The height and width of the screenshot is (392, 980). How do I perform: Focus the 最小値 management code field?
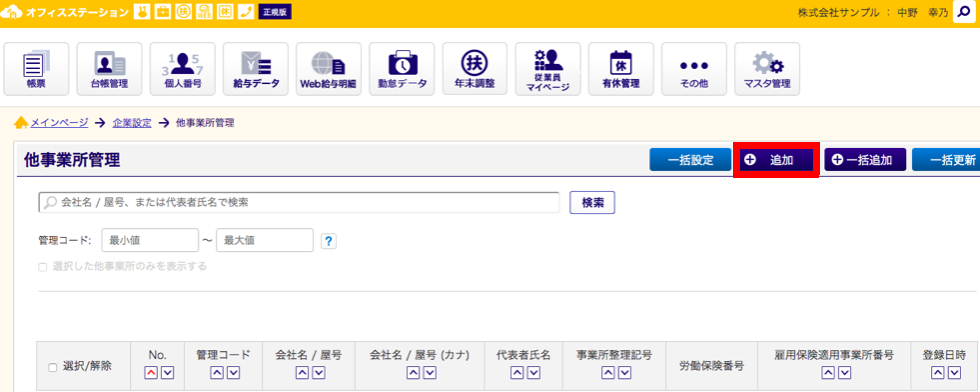click(150, 240)
